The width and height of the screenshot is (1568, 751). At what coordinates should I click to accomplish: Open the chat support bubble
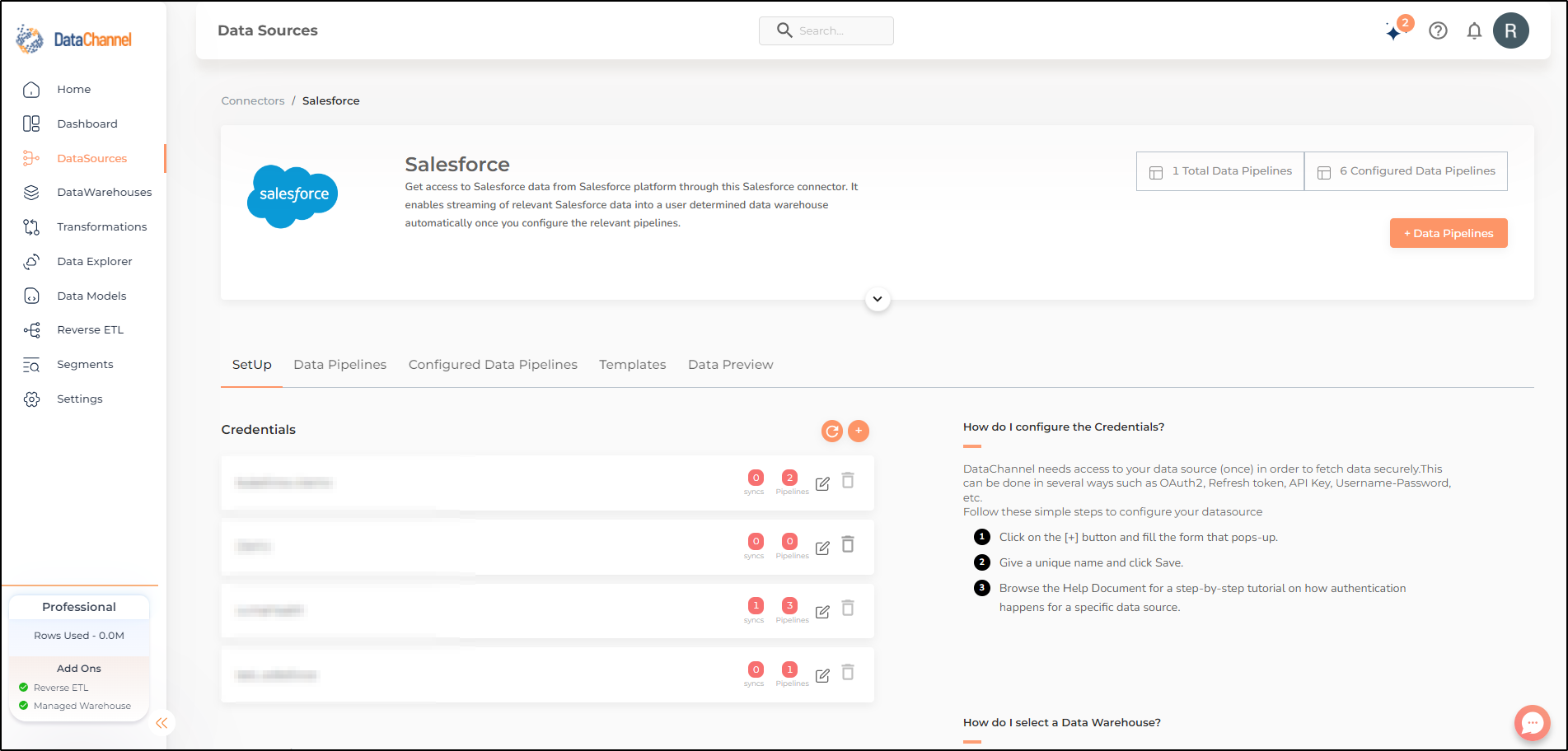pos(1532,723)
